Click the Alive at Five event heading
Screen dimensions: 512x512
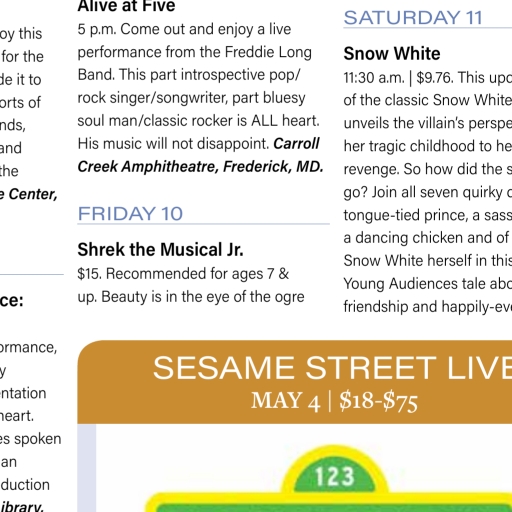click(126, 6)
